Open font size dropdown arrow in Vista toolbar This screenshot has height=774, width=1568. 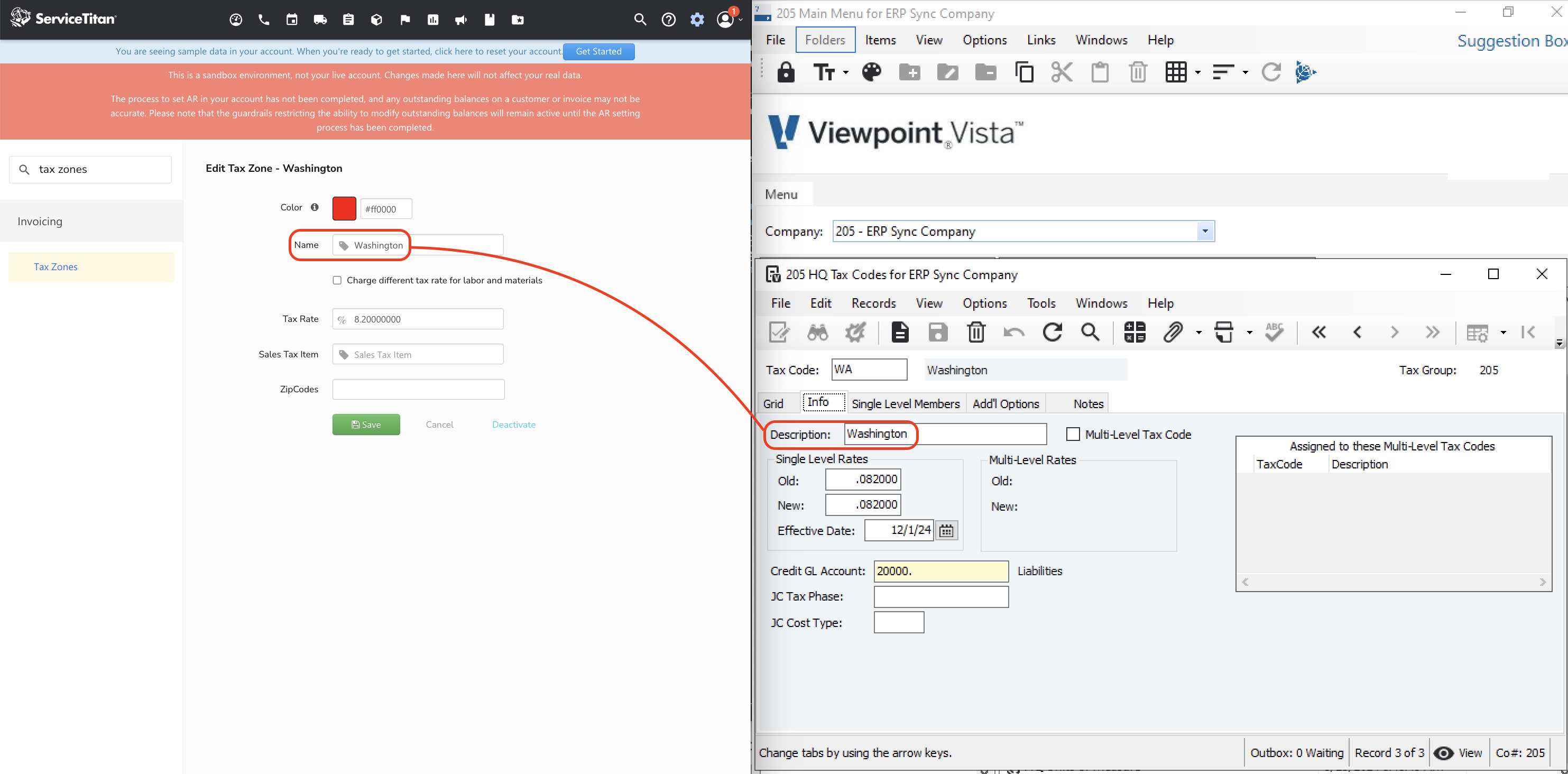(845, 72)
